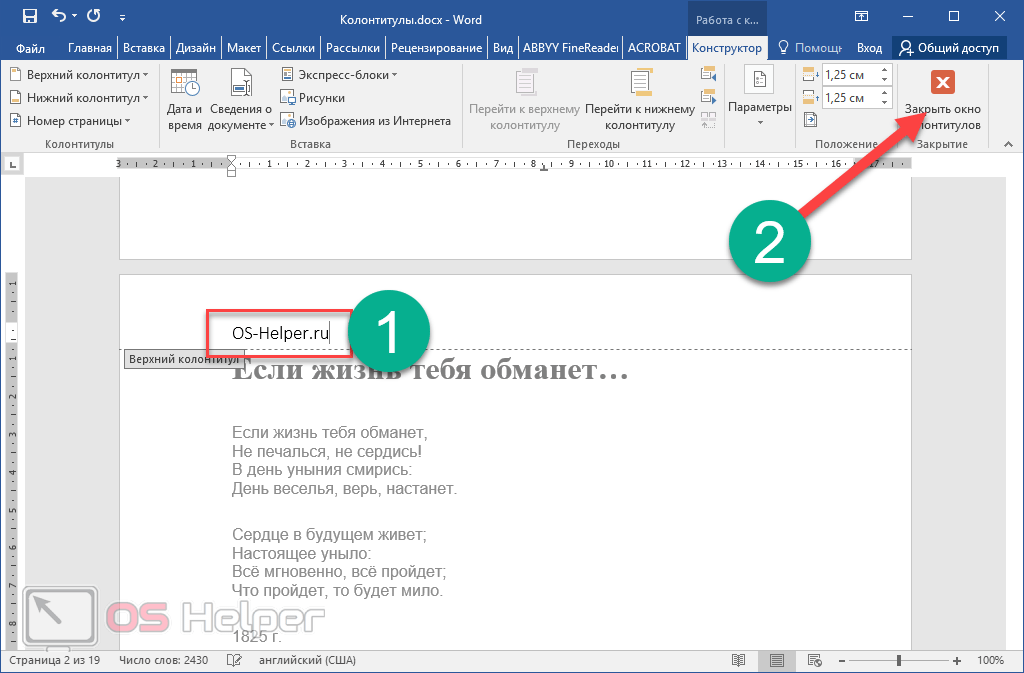Screen dimensions: 1024x673
Task: Switch to the Рецензирование tab
Action: [x=437, y=47]
